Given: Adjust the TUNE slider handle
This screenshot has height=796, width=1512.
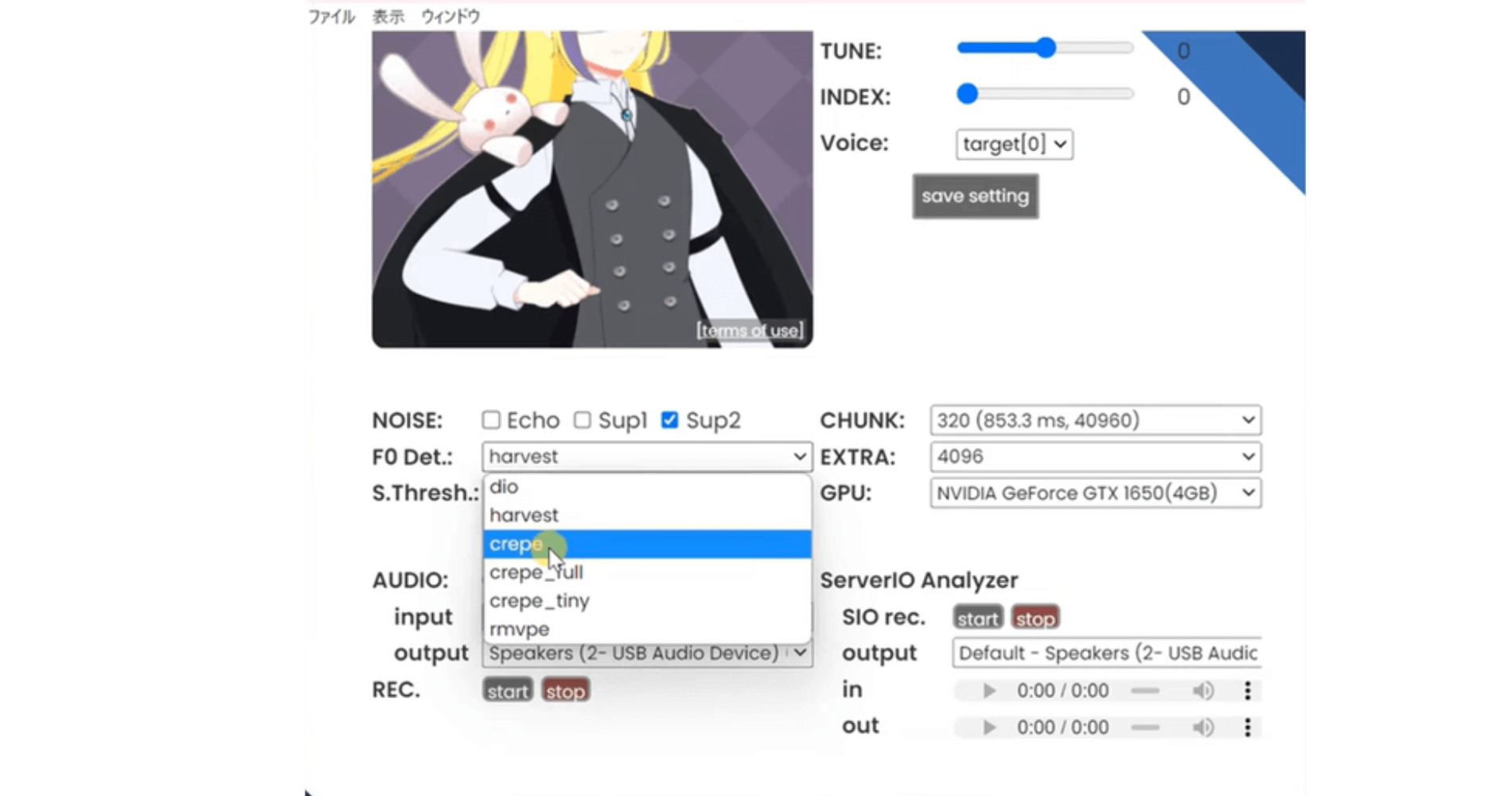Looking at the screenshot, I should [1045, 48].
